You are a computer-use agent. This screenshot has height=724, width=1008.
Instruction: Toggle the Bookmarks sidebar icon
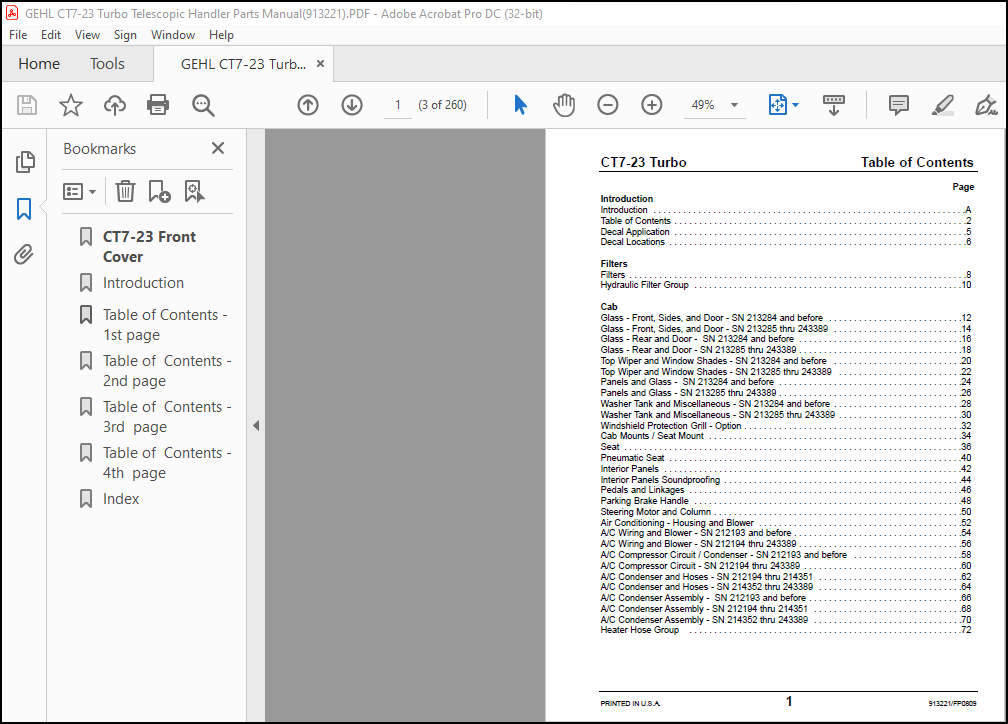pos(24,208)
